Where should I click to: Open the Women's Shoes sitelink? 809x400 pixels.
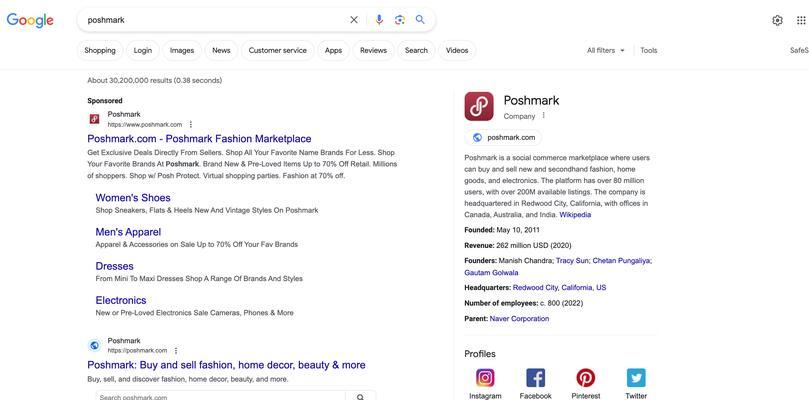pyautogui.click(x=133, y=198)
